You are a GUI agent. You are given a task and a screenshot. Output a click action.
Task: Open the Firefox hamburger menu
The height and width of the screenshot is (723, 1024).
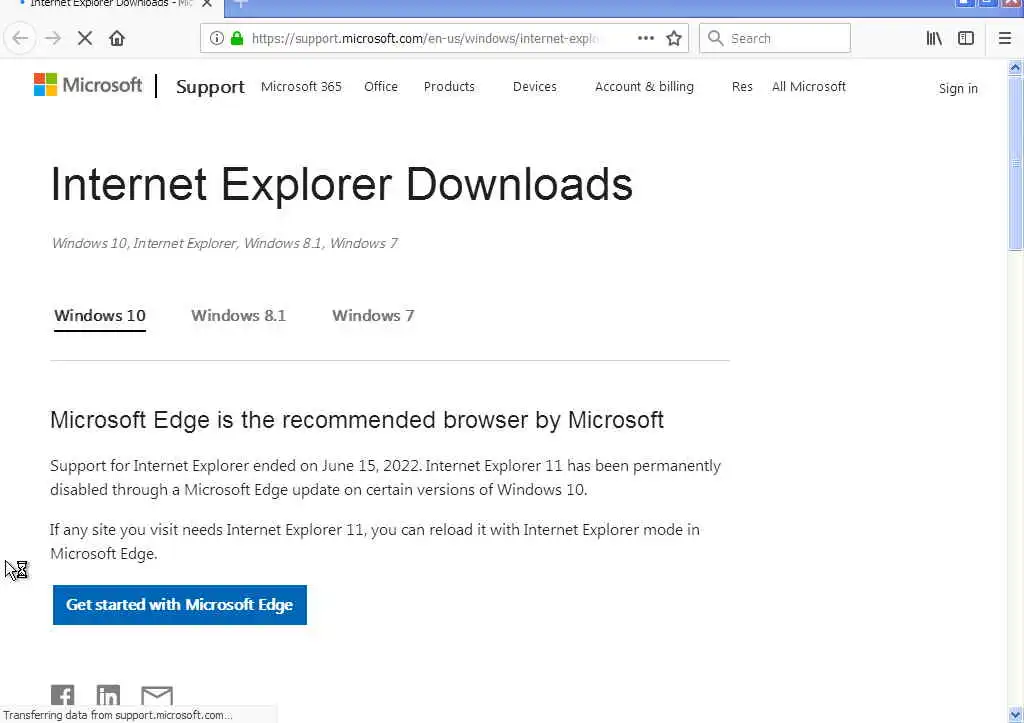click(x=1005, y=39)
